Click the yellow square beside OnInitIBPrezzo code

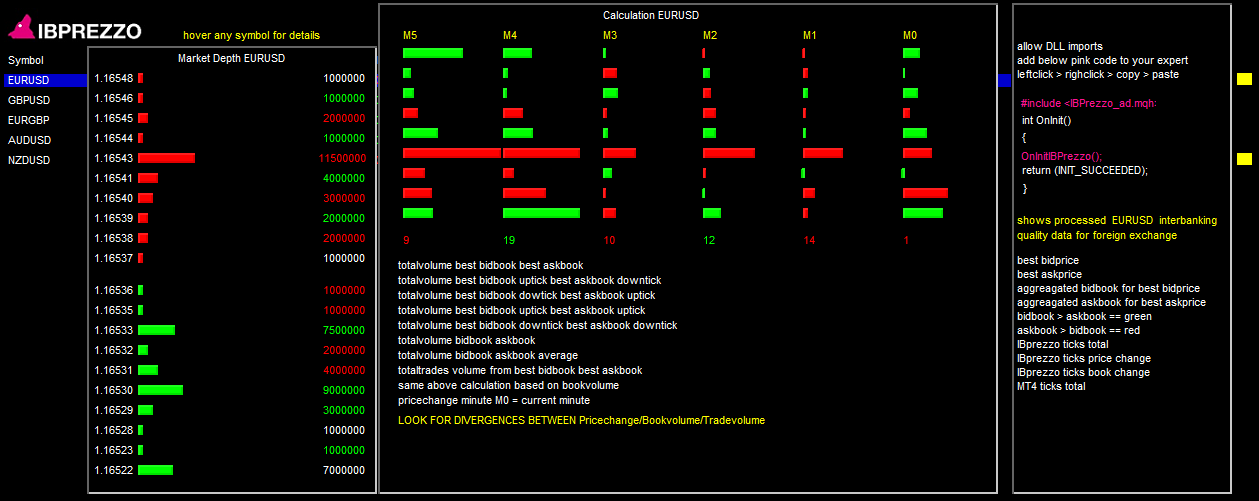[1244, 159]
